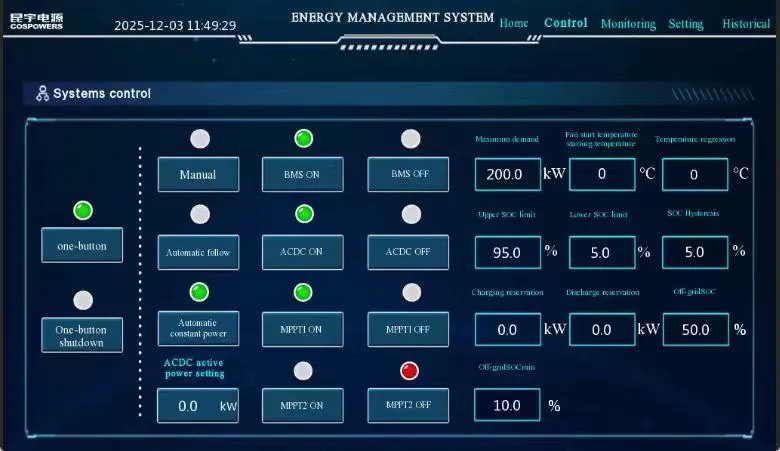Edit the Maximum demand value 200.0
This screenshot has height=451, width=780.
(507, 175)
